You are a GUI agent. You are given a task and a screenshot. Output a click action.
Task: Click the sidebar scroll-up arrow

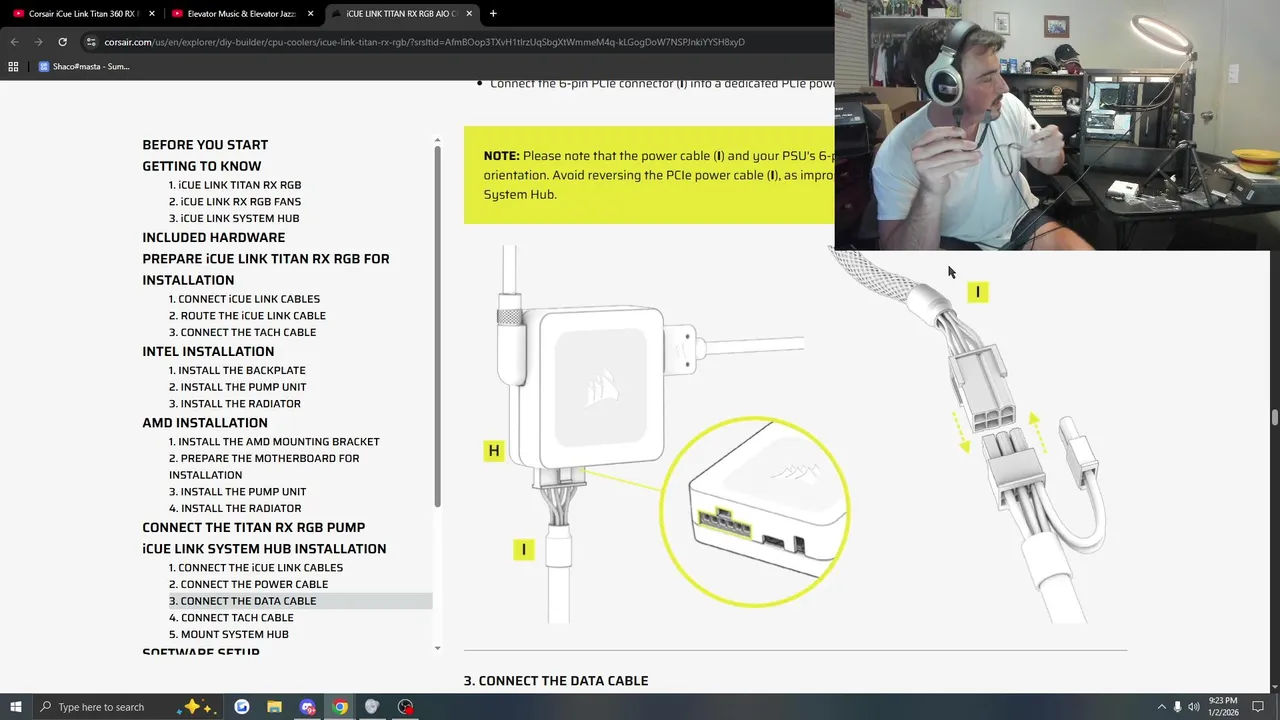(x=437, y=140)
